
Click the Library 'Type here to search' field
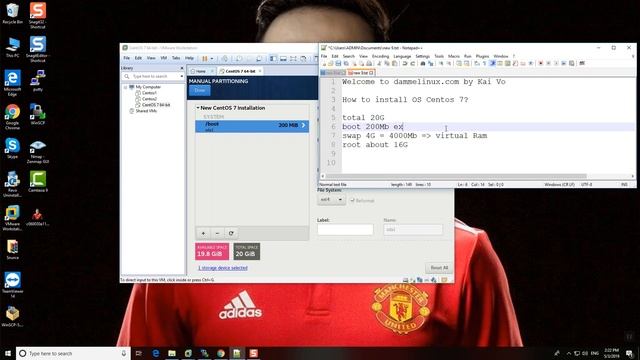coord(153,76)
